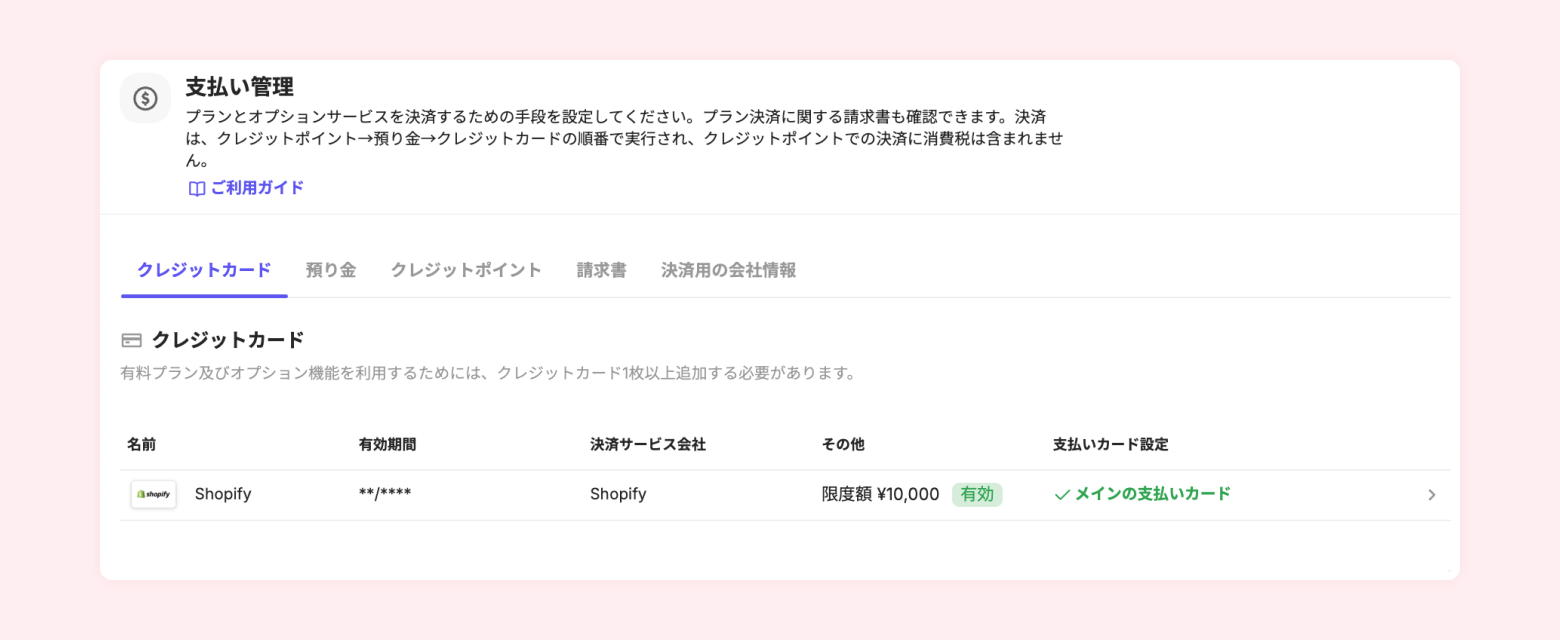The height and width of the screenshot is (640, 1560).
Task: Click the credit card section heading icon
Action: coord(131,340)
